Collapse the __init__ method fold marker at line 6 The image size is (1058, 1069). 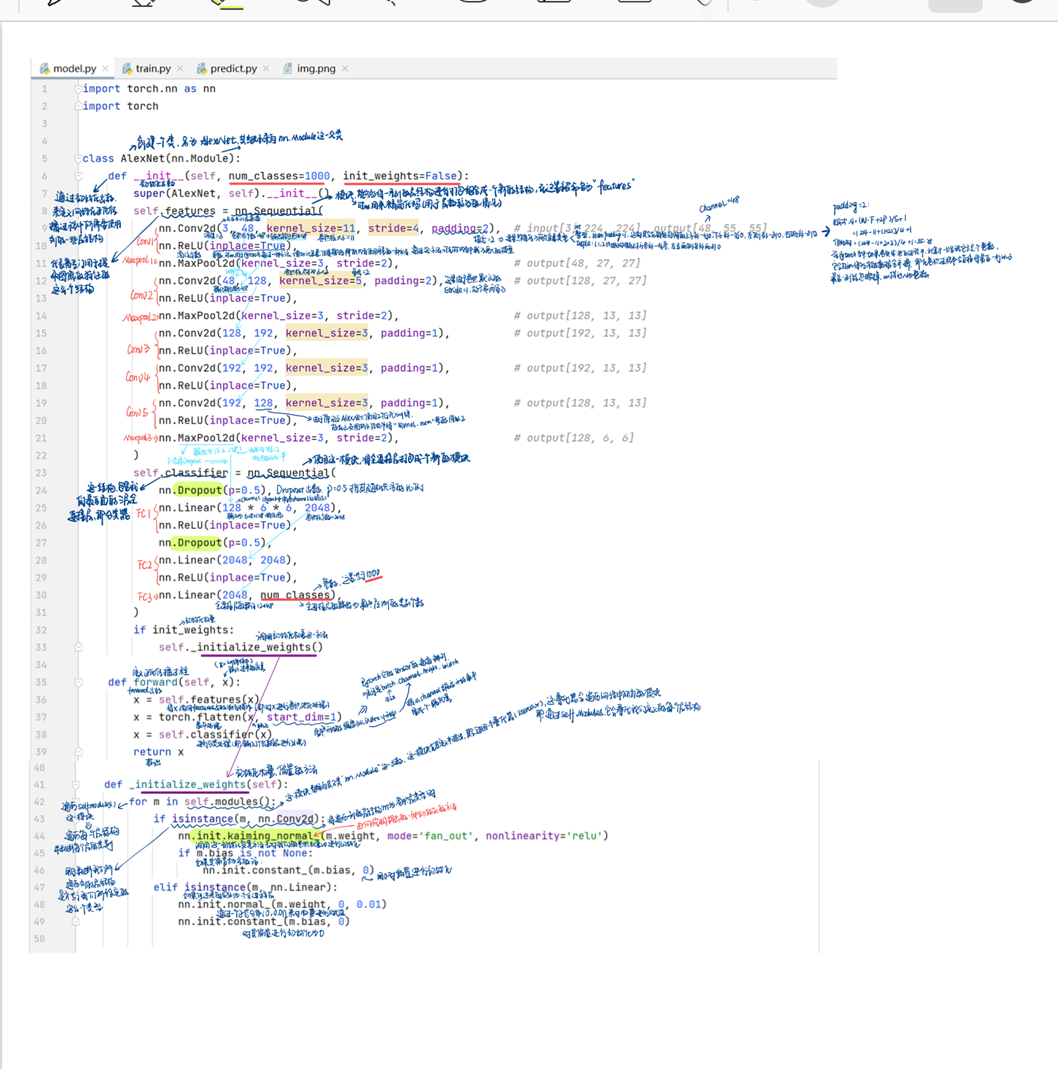[78, 176]
